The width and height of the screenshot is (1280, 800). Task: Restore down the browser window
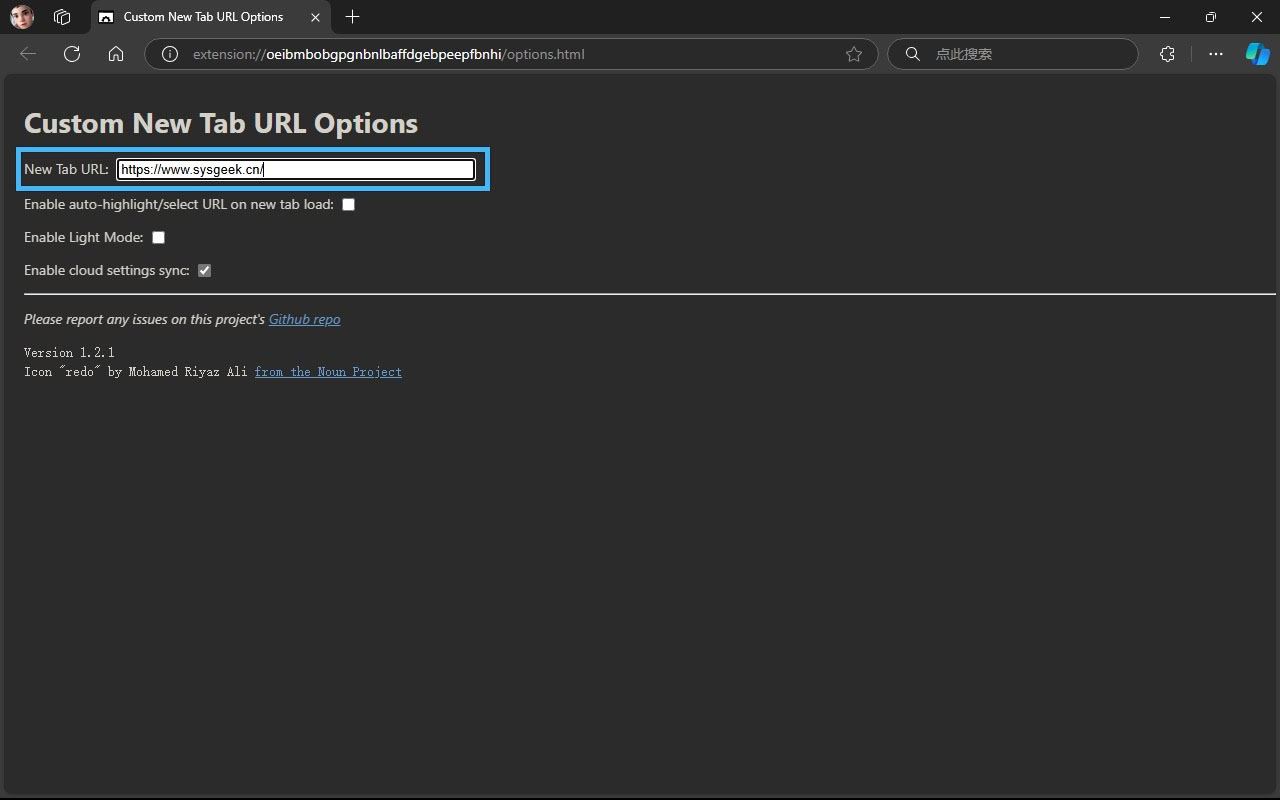(1211, 17)
